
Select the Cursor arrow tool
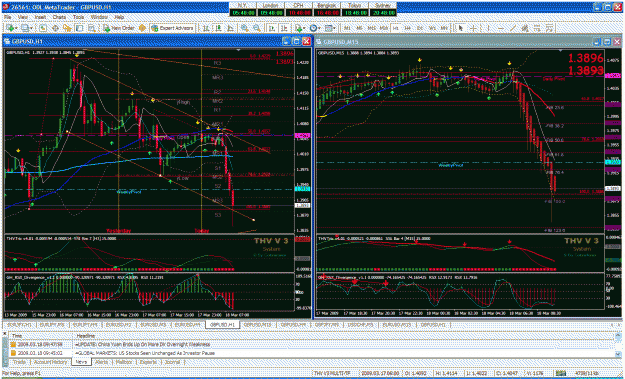(460, 28)
